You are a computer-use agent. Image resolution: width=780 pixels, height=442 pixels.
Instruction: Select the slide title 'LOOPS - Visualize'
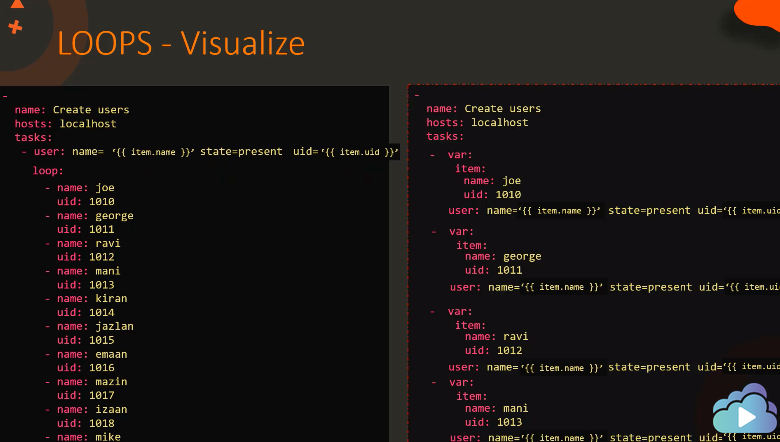point(181,43)
